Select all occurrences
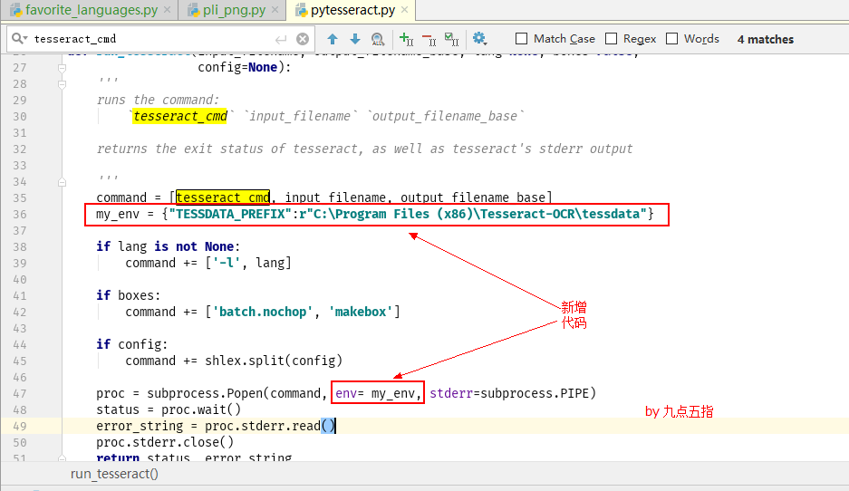 (452, 39)
